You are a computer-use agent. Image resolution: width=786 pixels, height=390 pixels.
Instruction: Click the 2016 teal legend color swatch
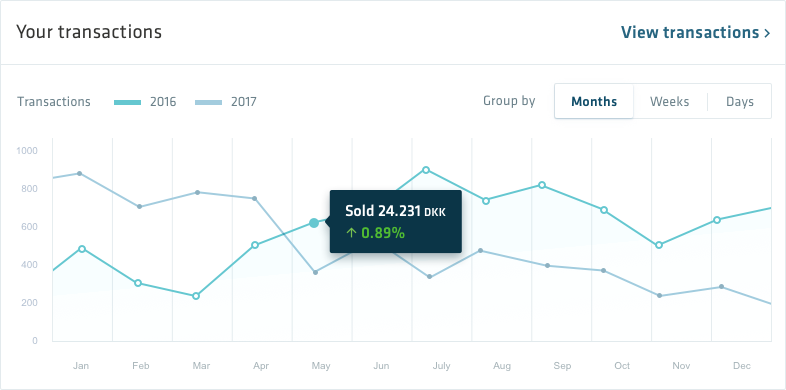coord(128,102)
